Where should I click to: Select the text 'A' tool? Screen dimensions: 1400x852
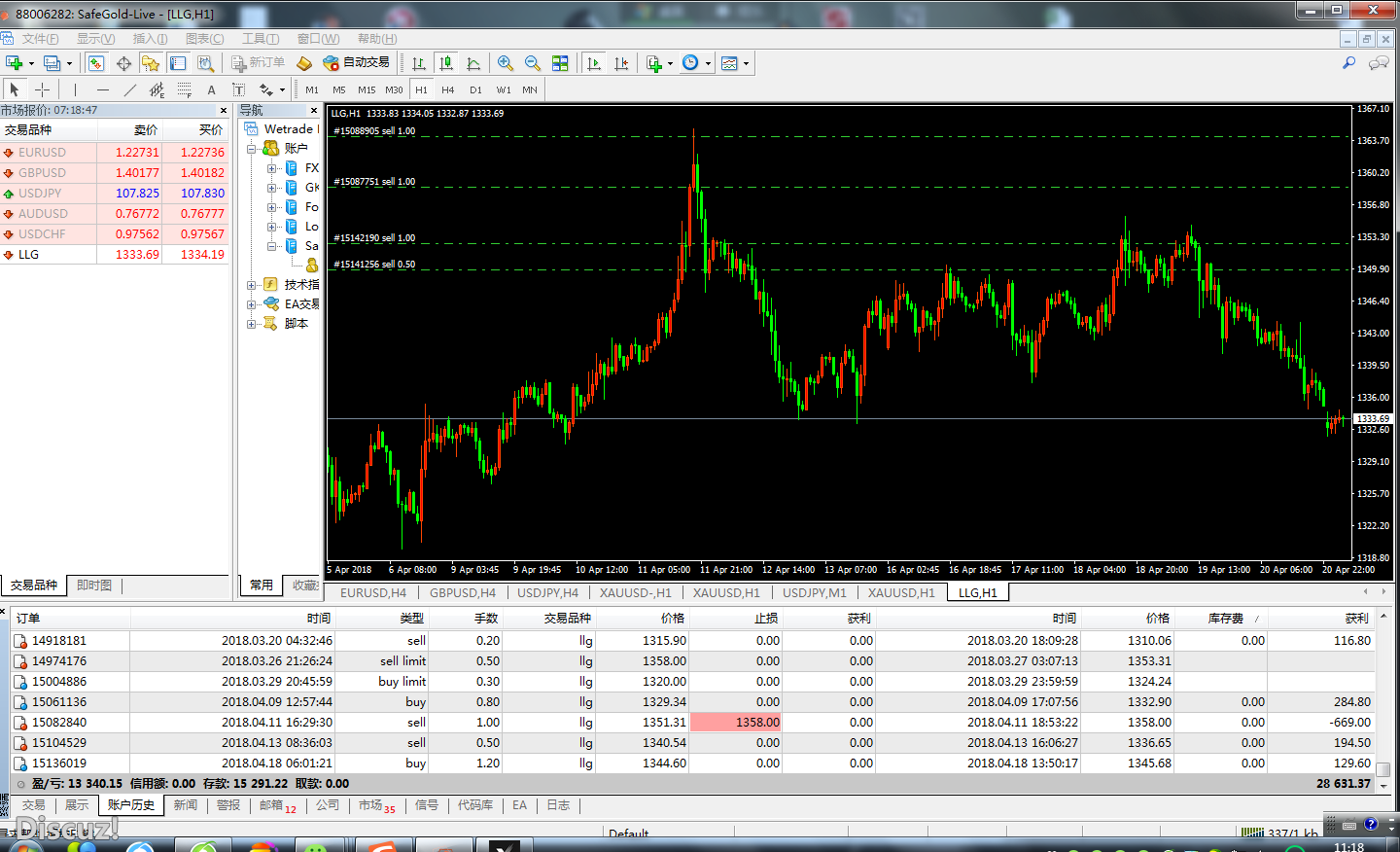click(211, 89)
